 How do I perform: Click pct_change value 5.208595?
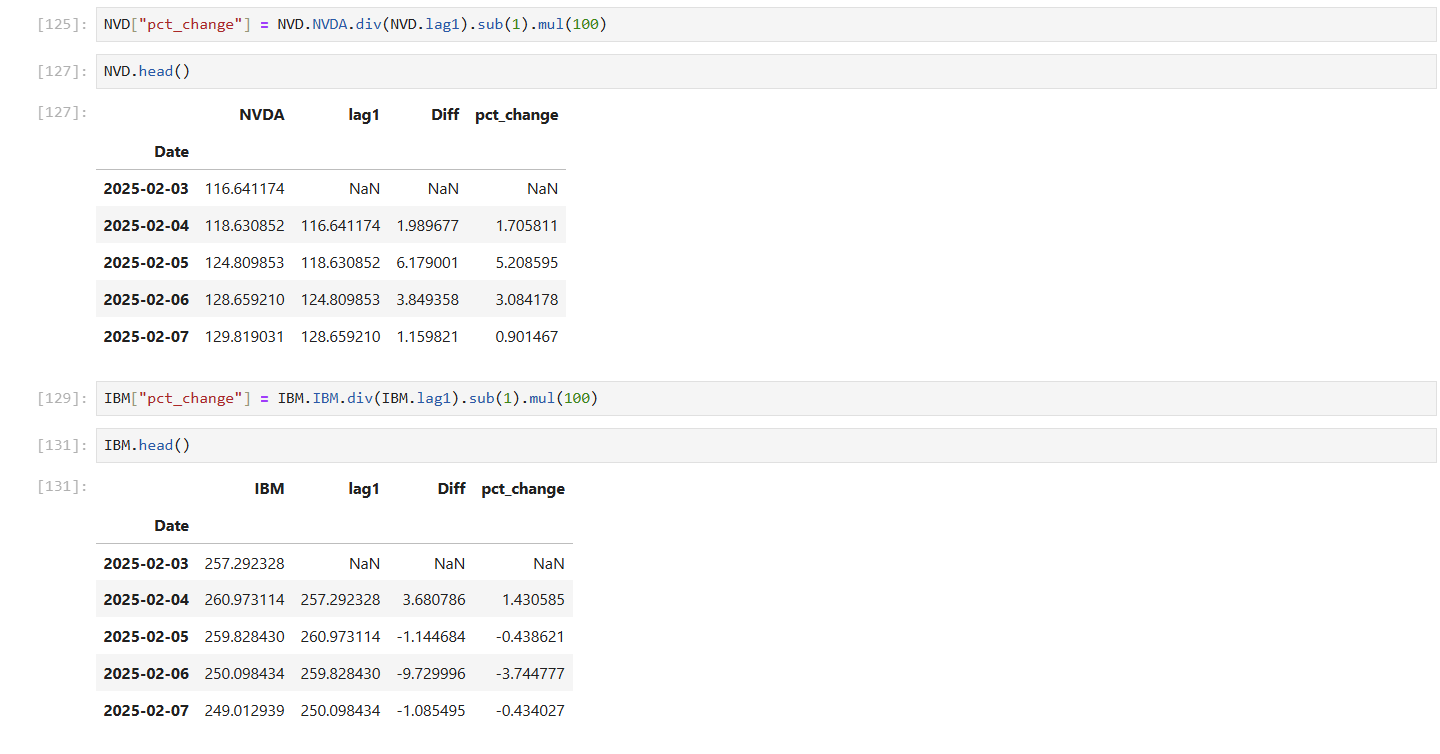527,262
